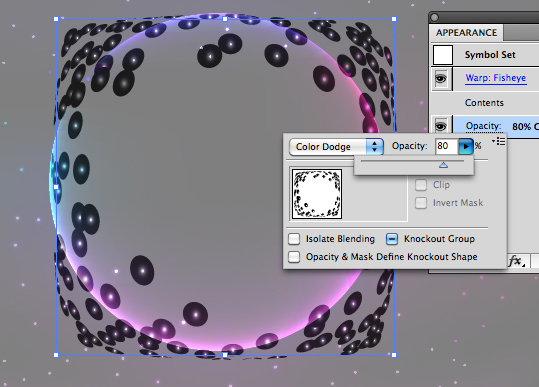Check Opacity & Mask Define Knockout Shape
539x387 pixels.
pos(294,257)
